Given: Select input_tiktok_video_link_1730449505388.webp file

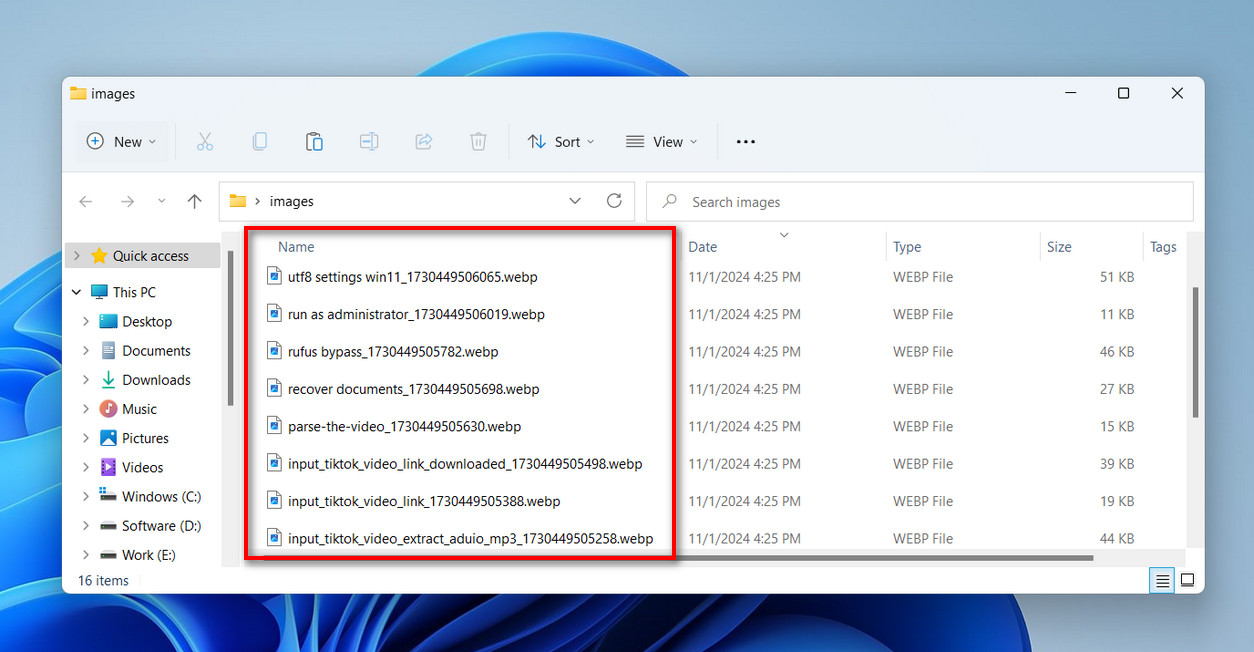Looking at the screenshot, I should [424, 501].
